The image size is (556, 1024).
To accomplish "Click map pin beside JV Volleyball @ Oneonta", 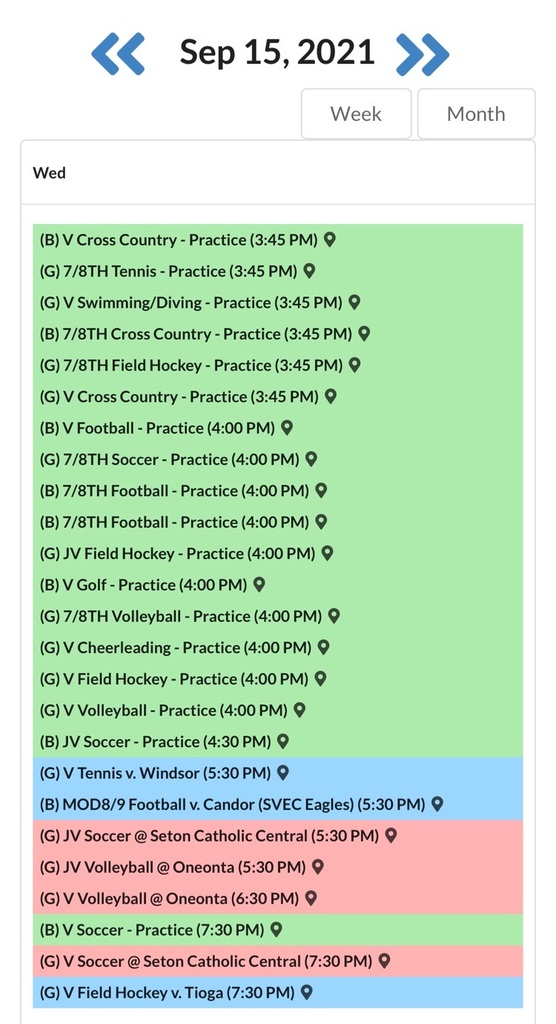I will [318, 866].
